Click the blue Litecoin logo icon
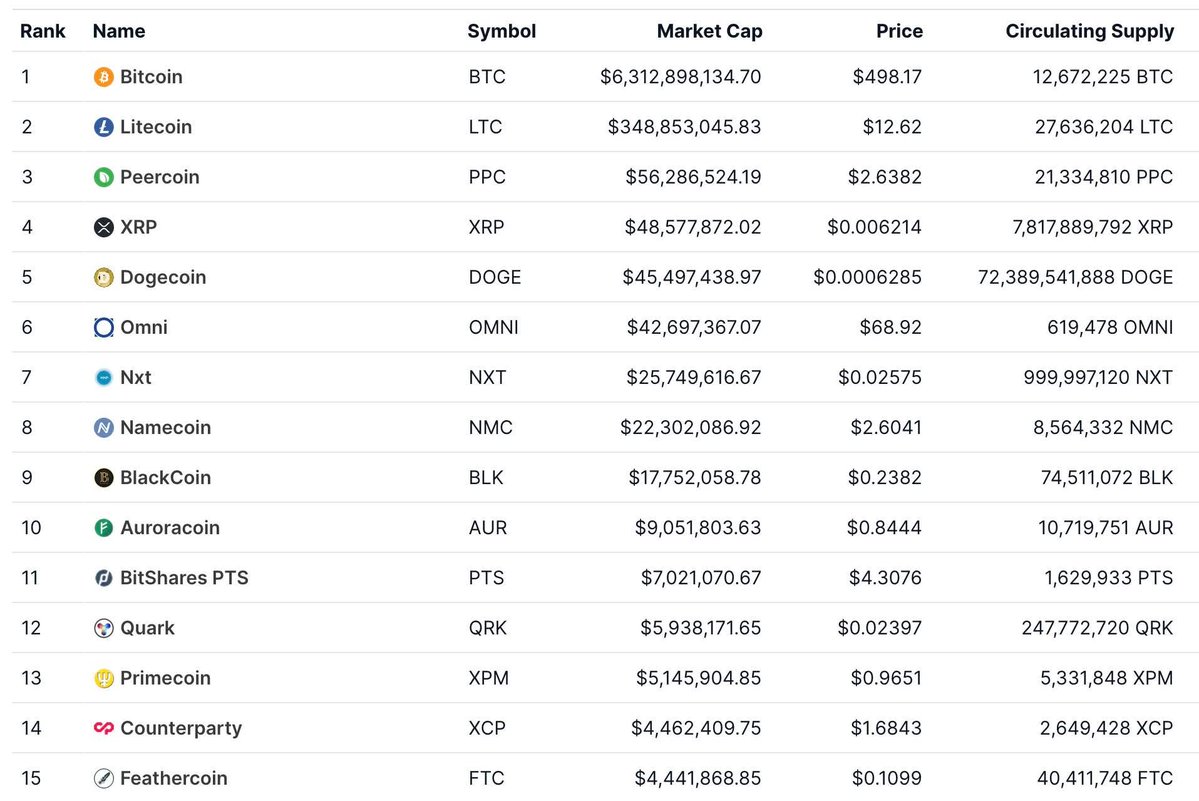Screen dimensions: 1199x801 tap(103, 127)
